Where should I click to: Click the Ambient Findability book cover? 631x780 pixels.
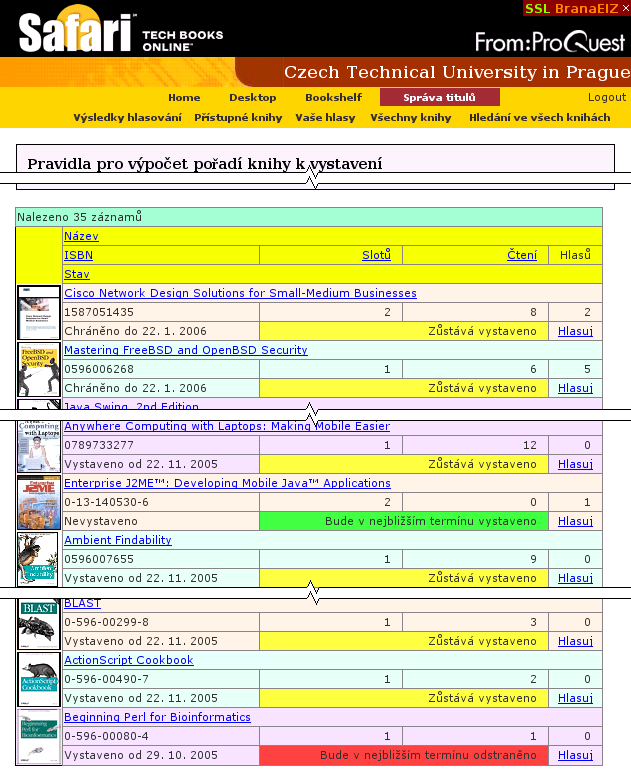coord(39,559)
